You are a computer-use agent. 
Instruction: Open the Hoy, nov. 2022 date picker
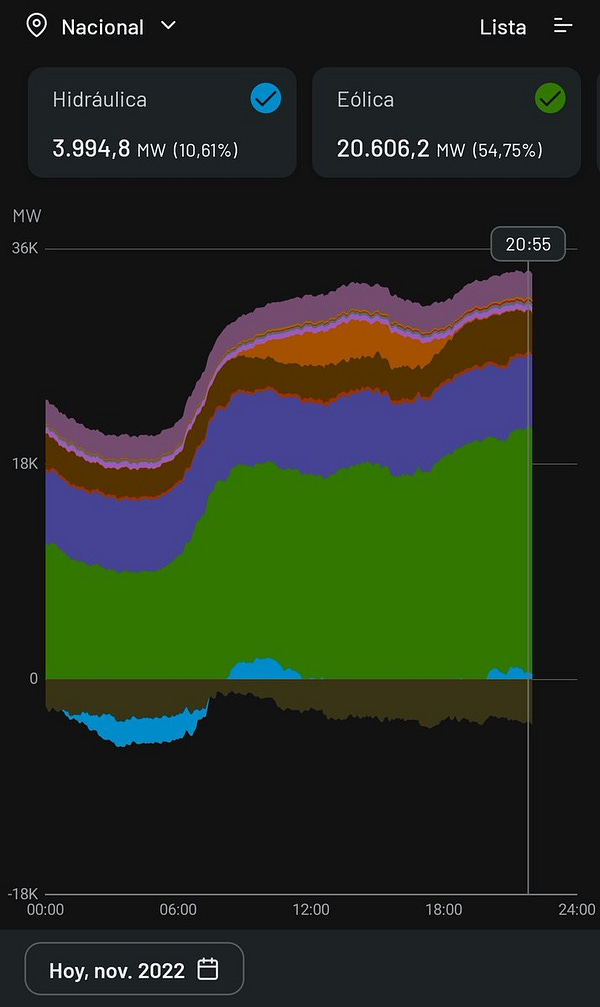(134, 968)
